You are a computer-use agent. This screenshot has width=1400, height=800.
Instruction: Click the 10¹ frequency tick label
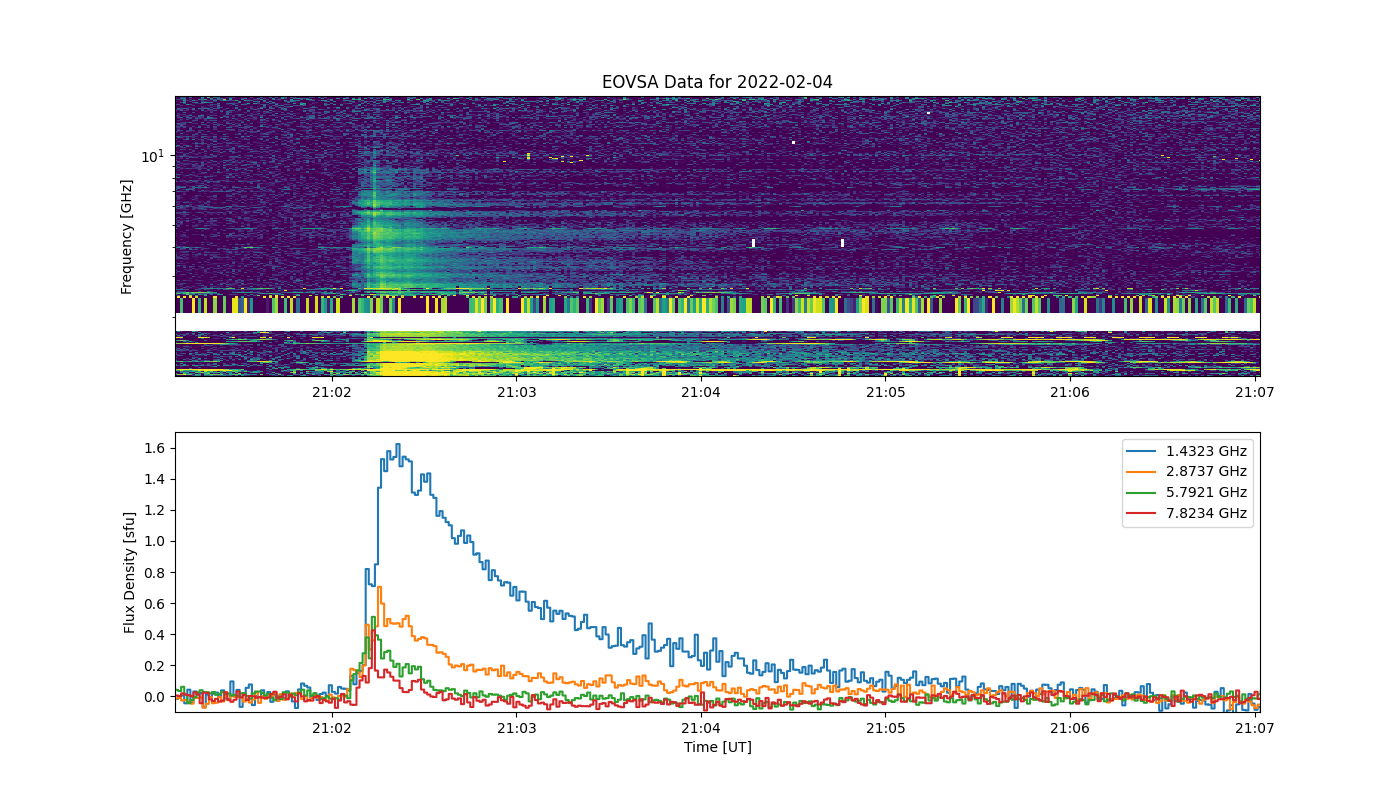coord(152,156)
